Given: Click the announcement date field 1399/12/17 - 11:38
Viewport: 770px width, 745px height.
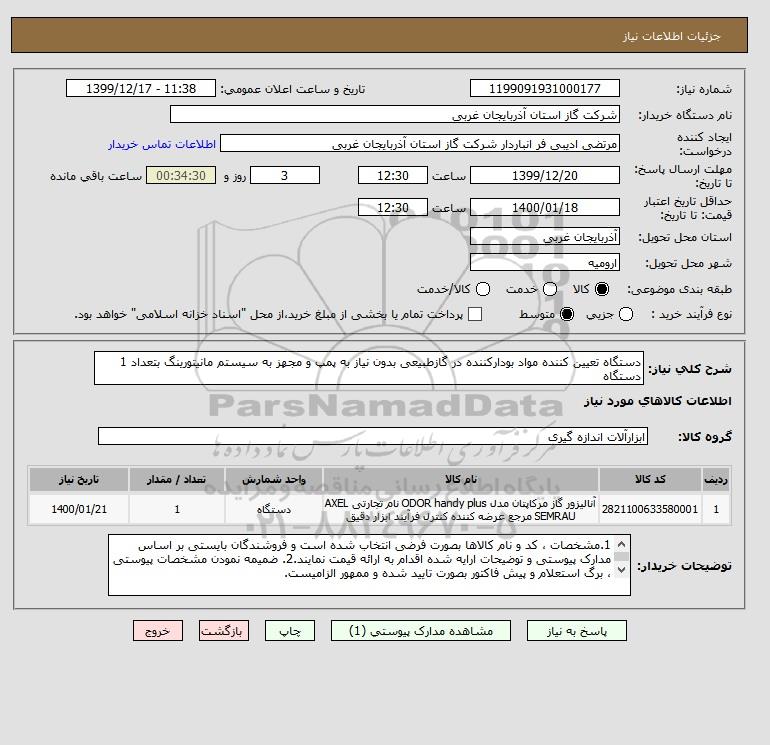Looking at the screenshot, I should (141, 88).
